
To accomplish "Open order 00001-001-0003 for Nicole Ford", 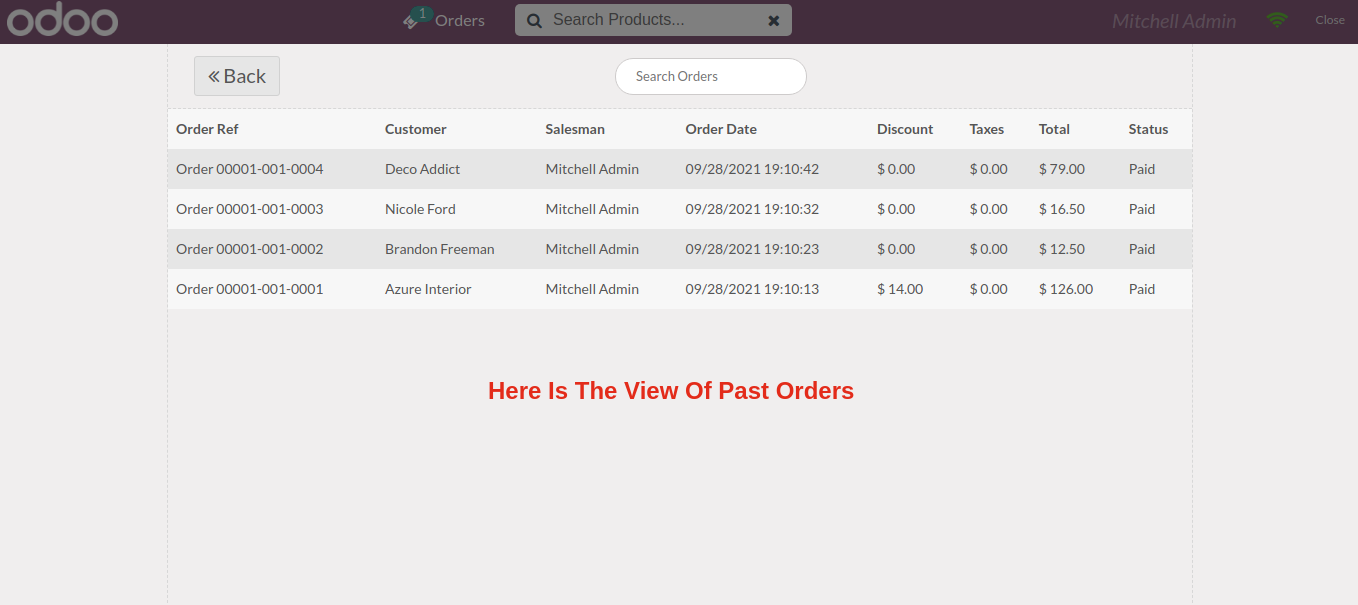I will [250, 209].
